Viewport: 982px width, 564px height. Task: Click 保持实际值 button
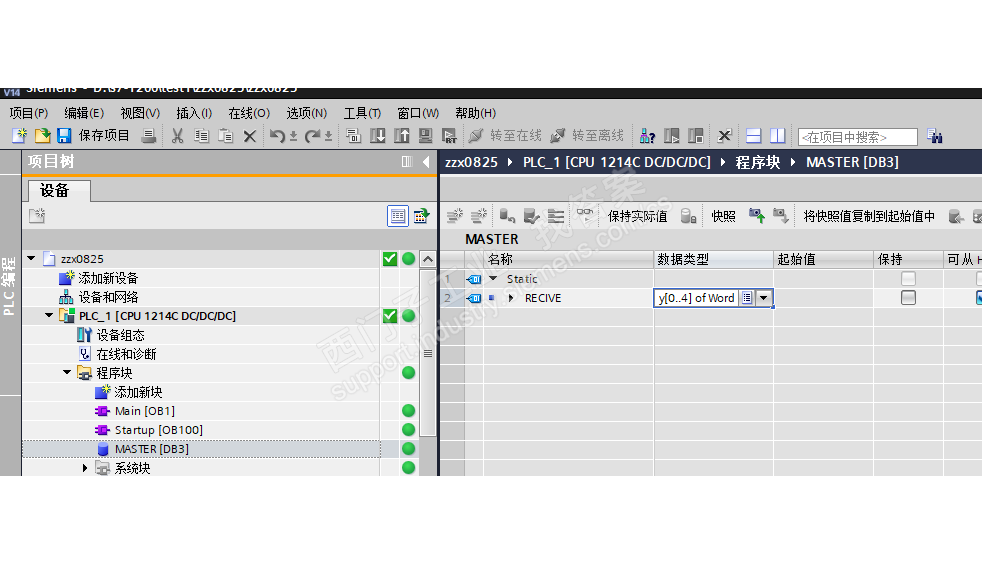638,217
